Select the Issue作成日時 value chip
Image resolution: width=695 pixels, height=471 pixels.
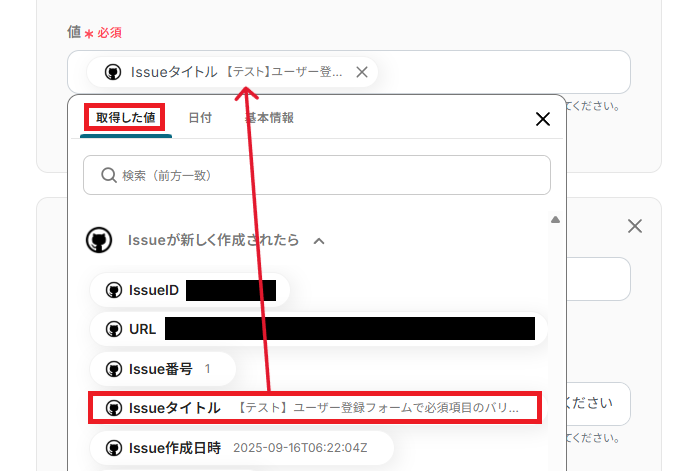coord(242,448)
